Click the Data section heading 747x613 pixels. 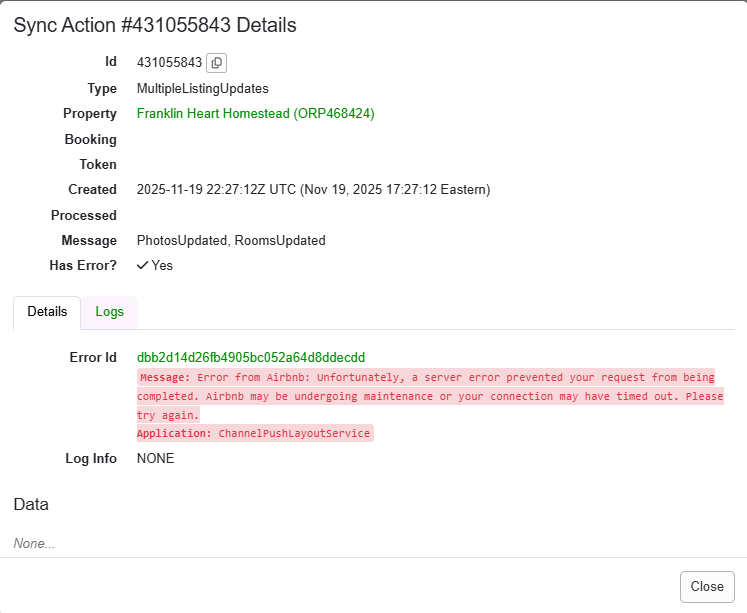[31, 505]
